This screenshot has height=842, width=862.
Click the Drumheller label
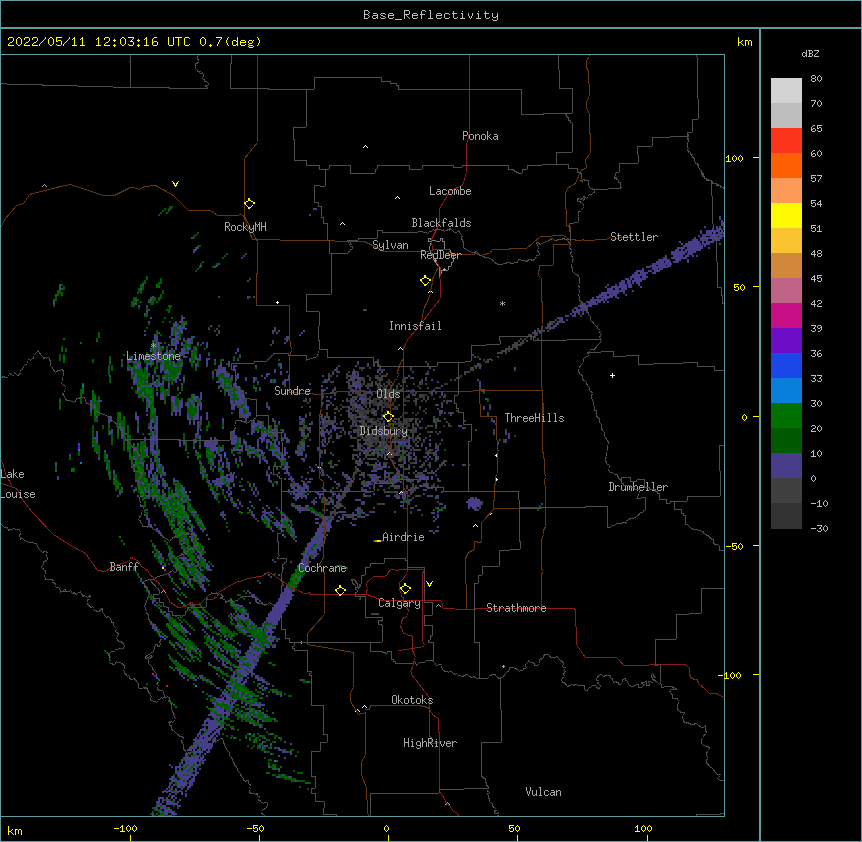point(638,487)
